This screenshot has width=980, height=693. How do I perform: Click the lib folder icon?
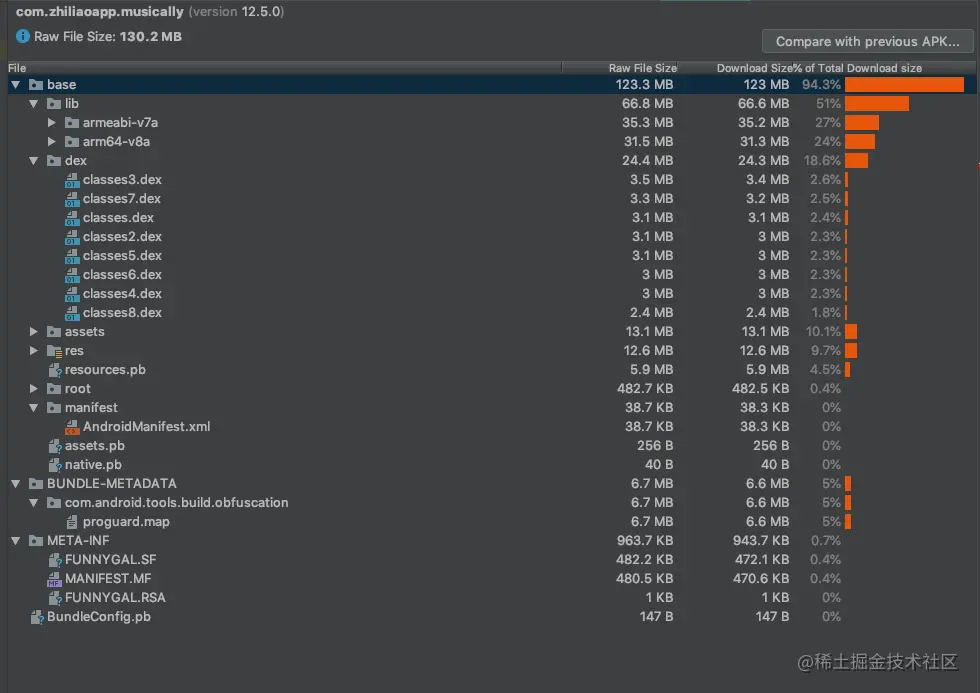pos(54,104)
